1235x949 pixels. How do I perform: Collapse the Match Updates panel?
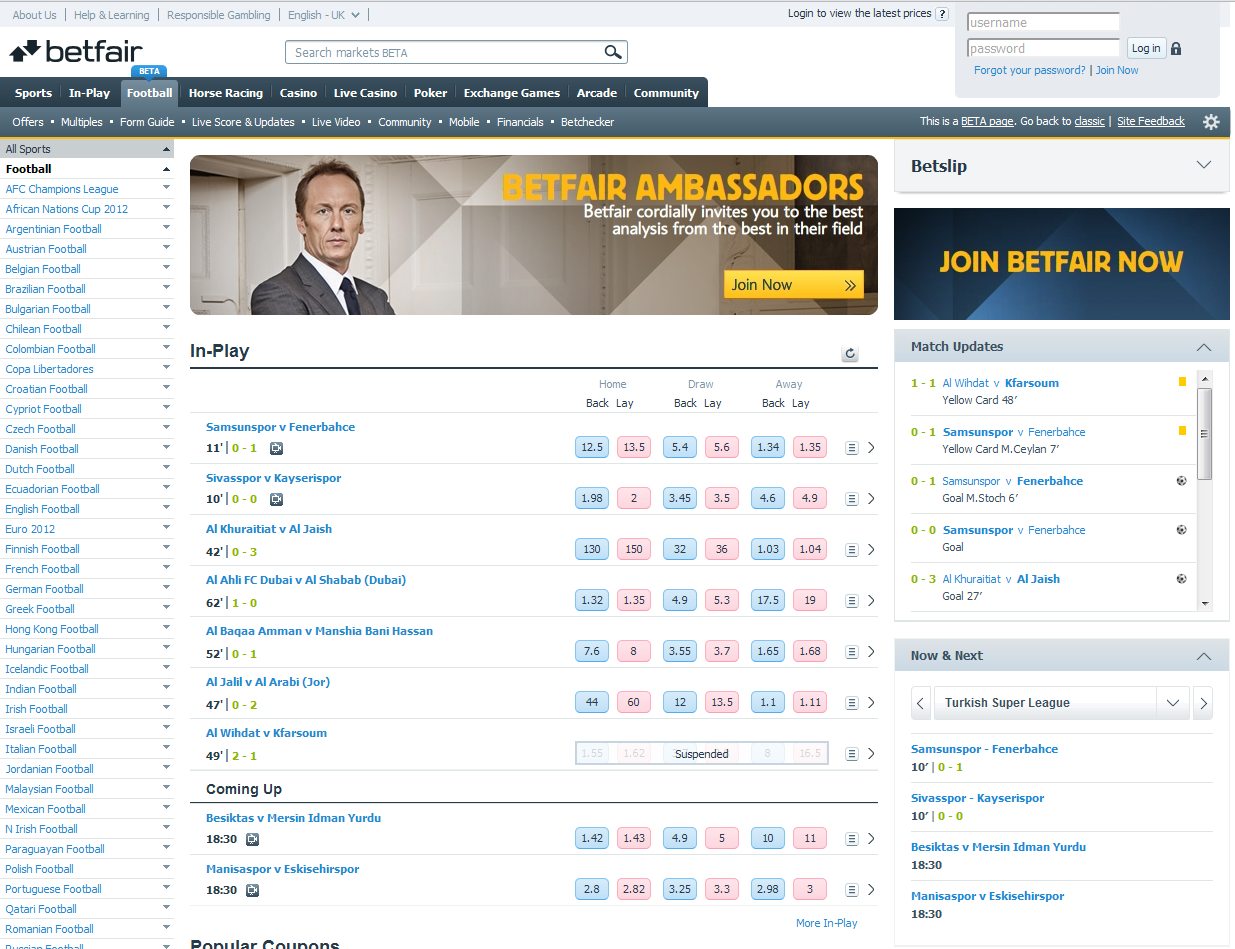coord(1204,347)
